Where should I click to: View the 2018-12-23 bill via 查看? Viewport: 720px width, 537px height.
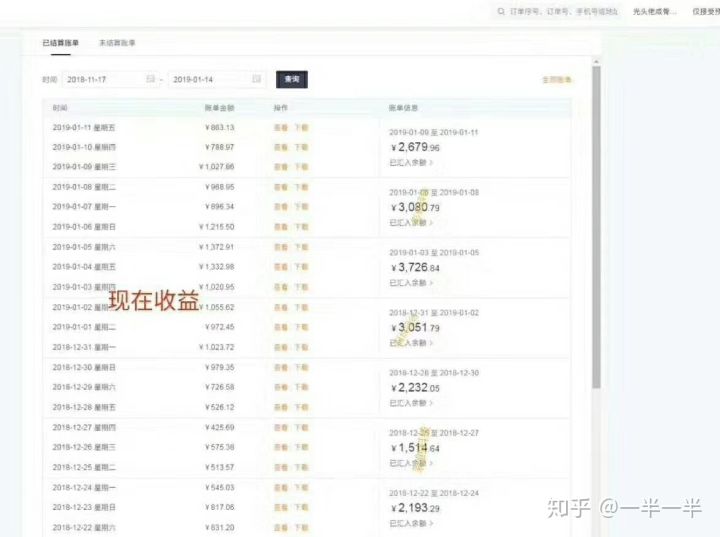pyautogui.click(x=281, y=508)
